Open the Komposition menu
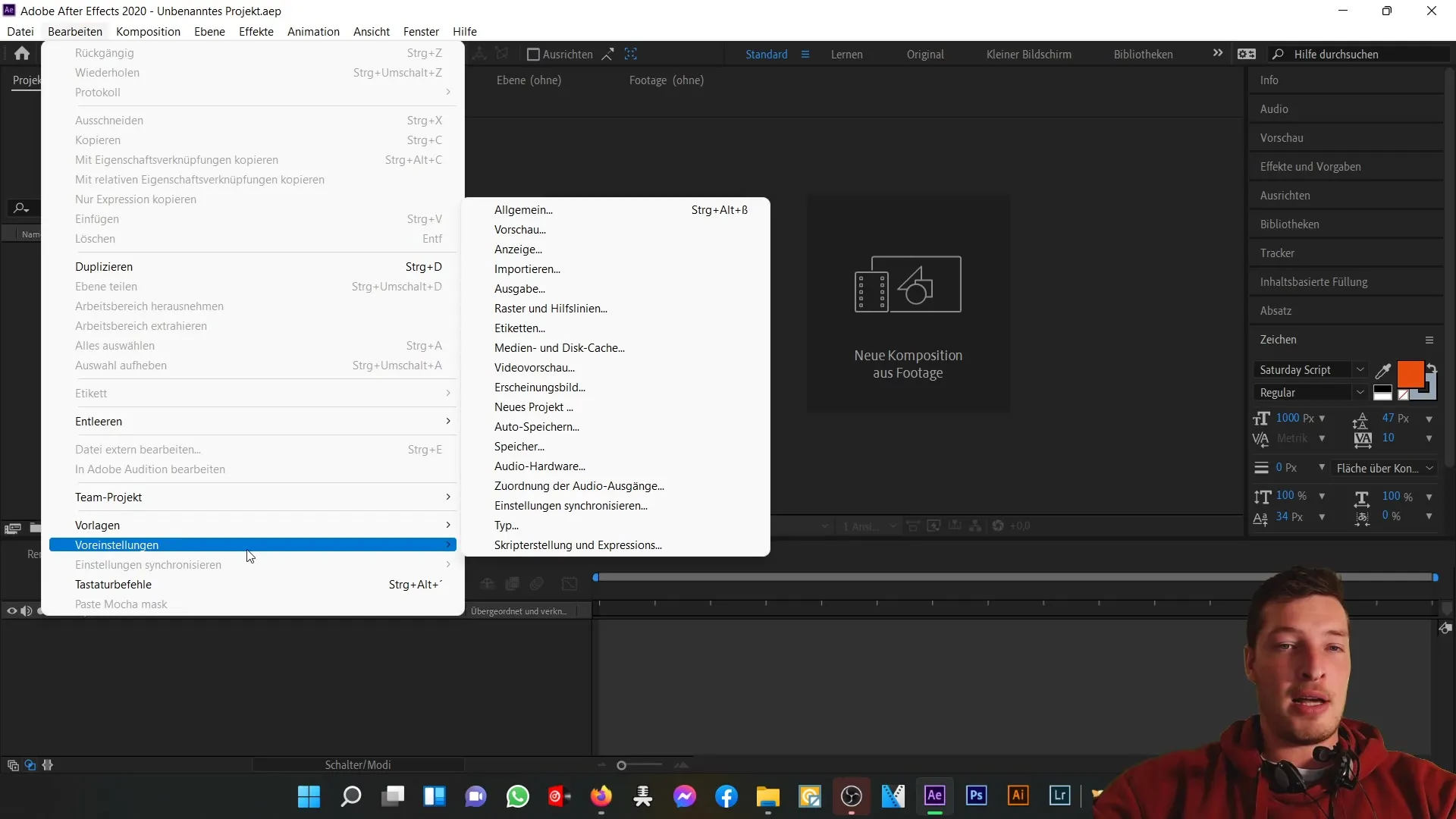This screenshot has width=1456, height=819. pos(148,31)
